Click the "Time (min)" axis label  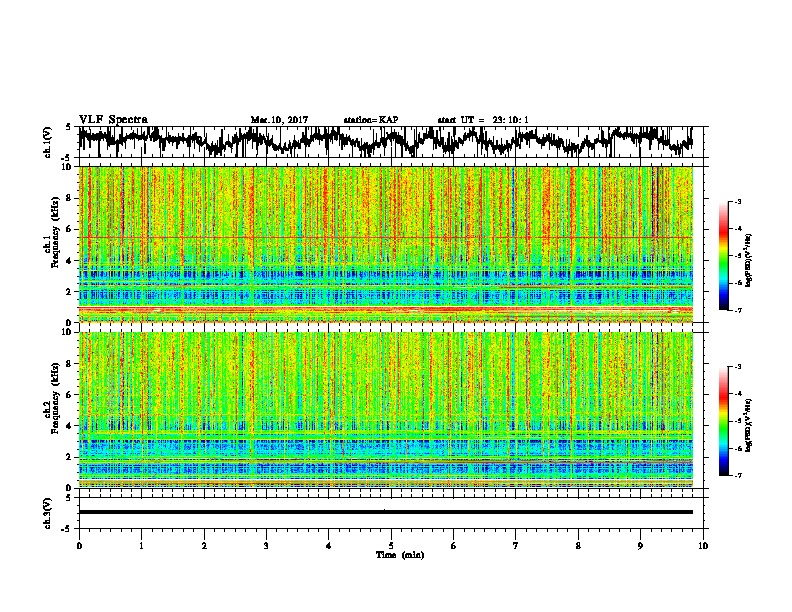pos(400,555)
